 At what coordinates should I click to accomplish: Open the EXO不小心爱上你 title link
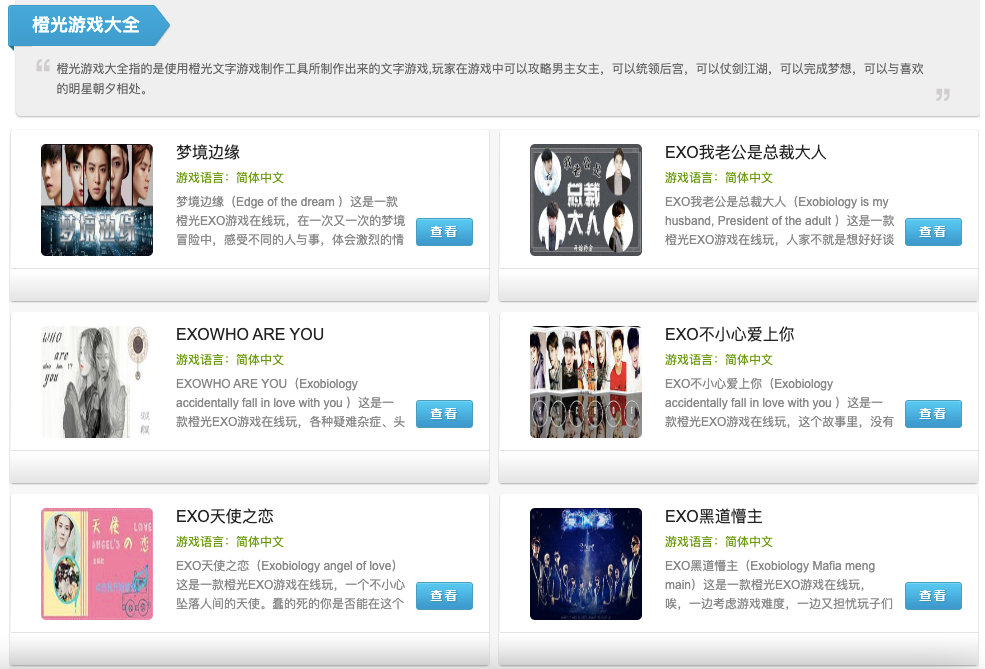point(729,334)
